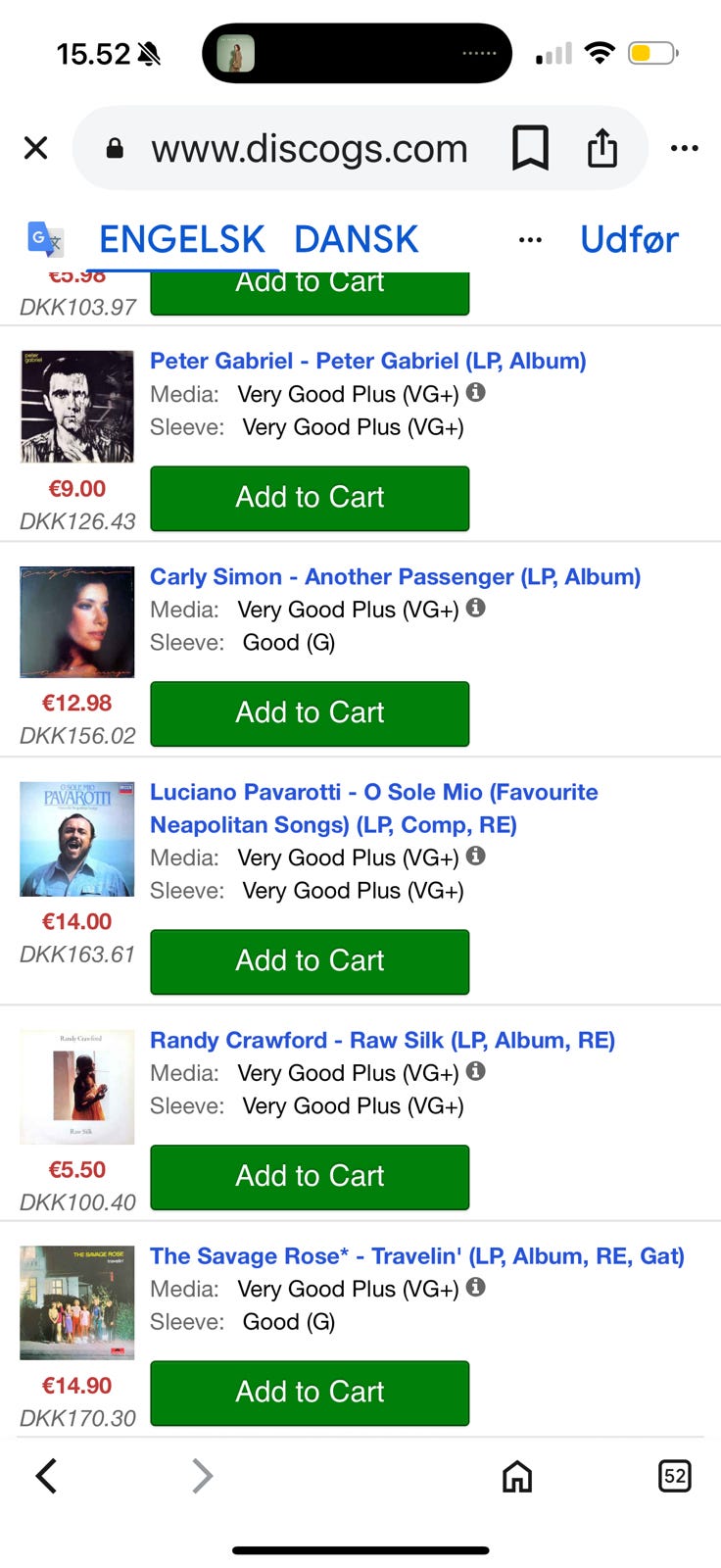Switch translation to DANSK tab
Viewport: 721px width, 1568px height.
coord(357,239)
